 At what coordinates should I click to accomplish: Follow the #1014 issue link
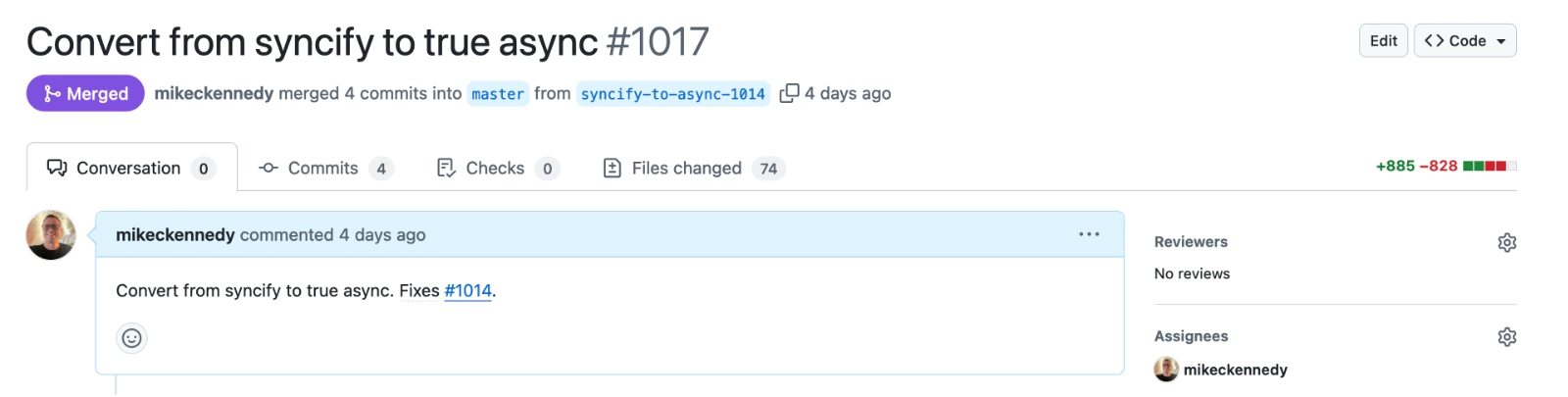pyautogui.click(x=467, y=290)
